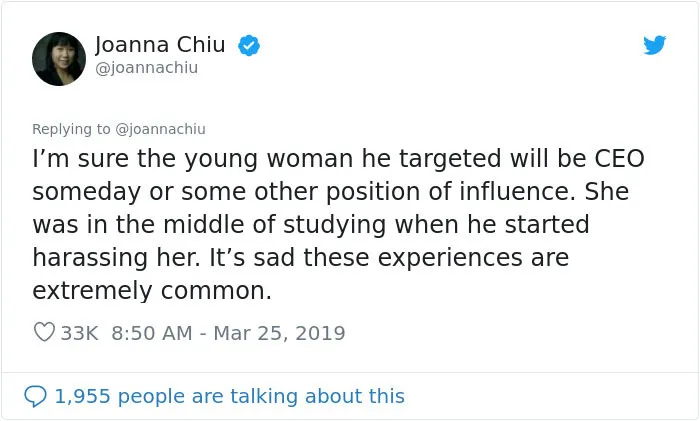700x421 pixels.
Task: Open the @joannachiu handle below the name
Action: point(146,68)
